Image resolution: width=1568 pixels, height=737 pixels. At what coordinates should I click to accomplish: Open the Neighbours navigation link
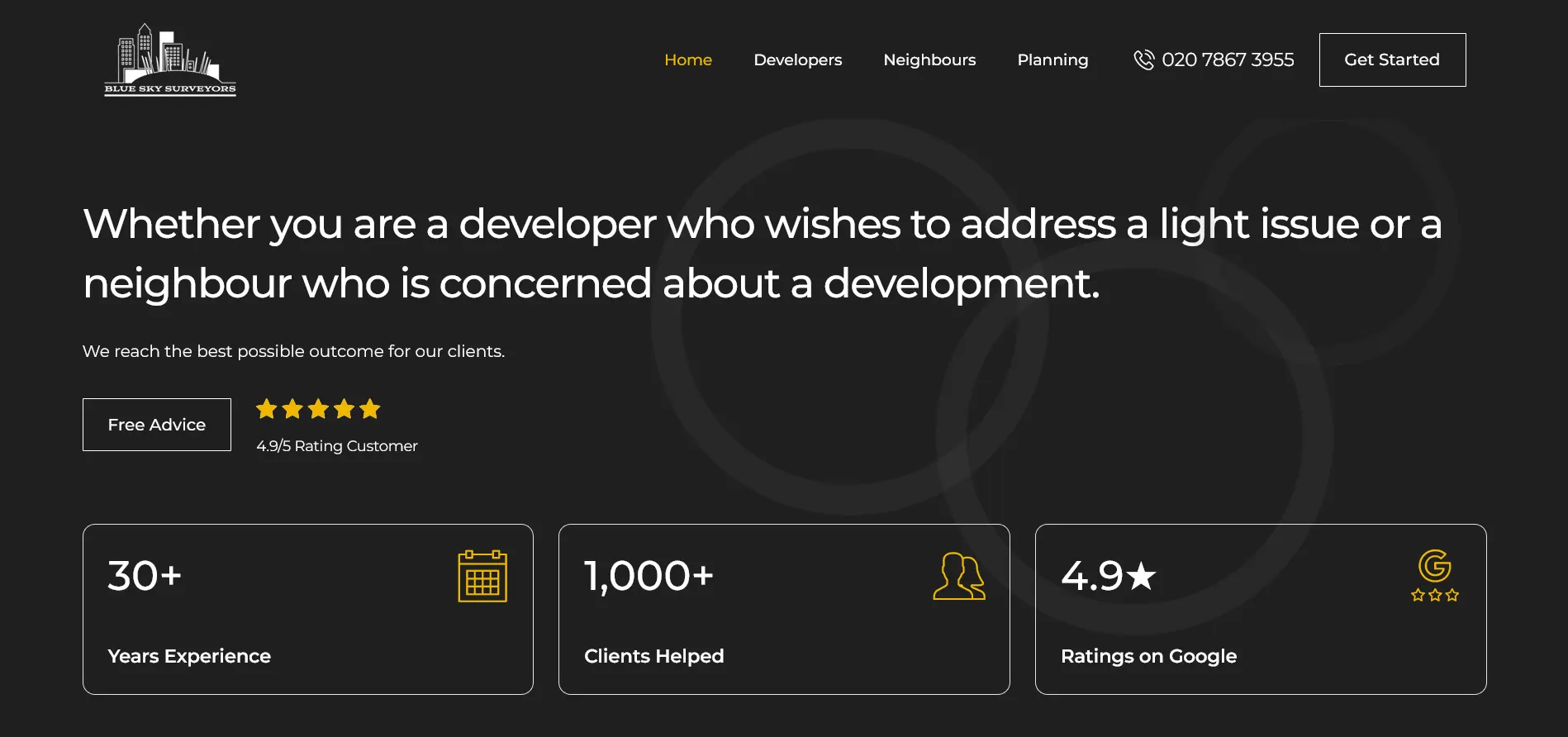(x=929, y=59)
